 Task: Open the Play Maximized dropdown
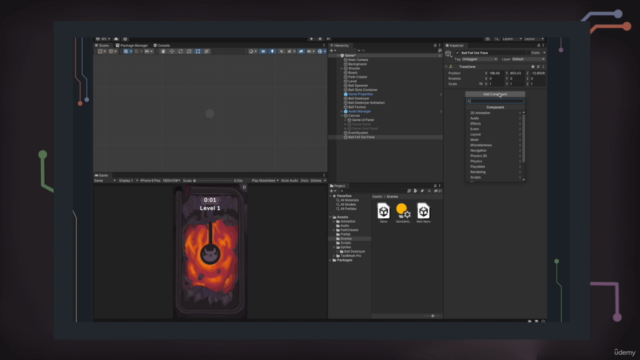click(x=265, y=180)
